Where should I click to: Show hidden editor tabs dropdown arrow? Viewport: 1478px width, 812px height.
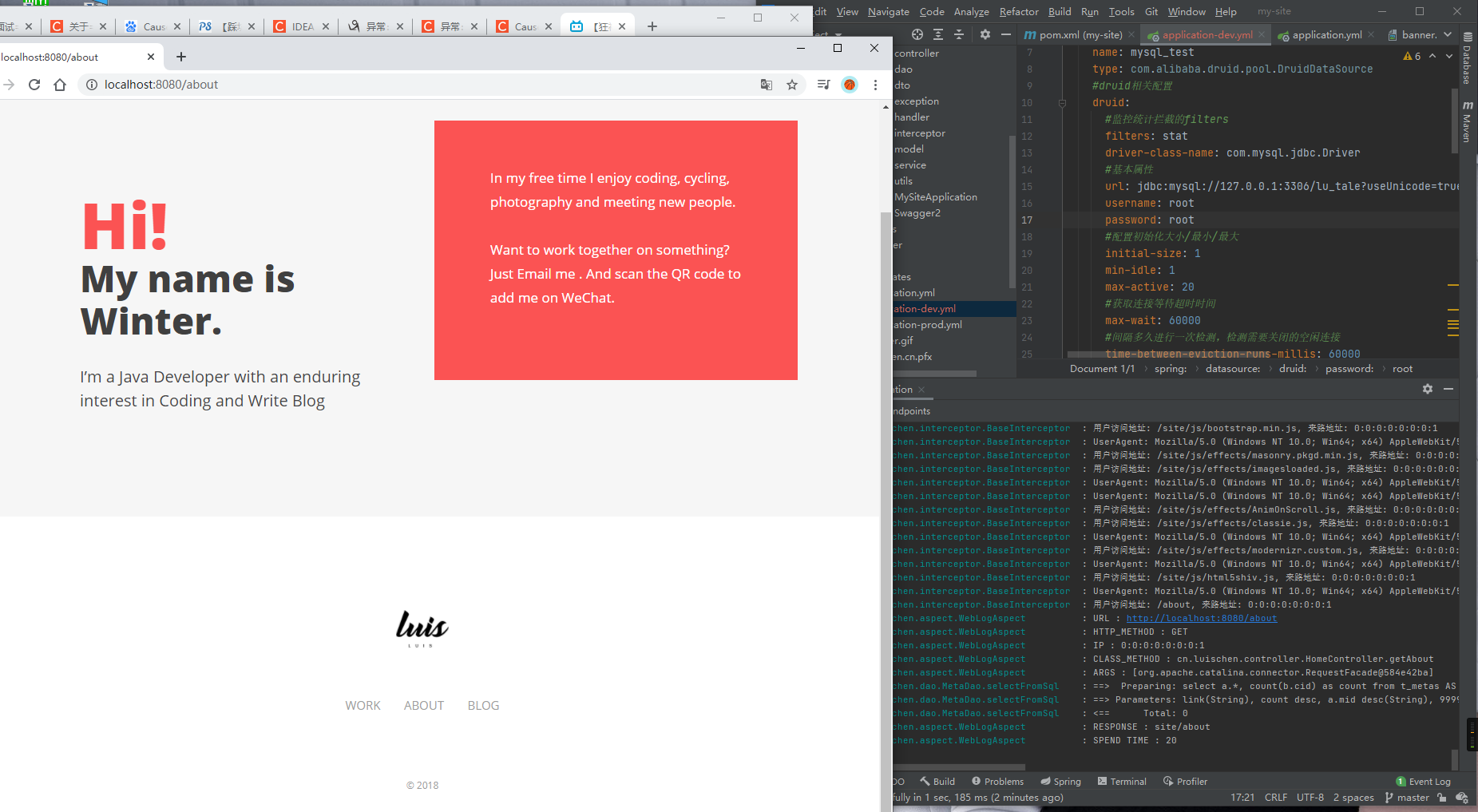coord(1448,34)
